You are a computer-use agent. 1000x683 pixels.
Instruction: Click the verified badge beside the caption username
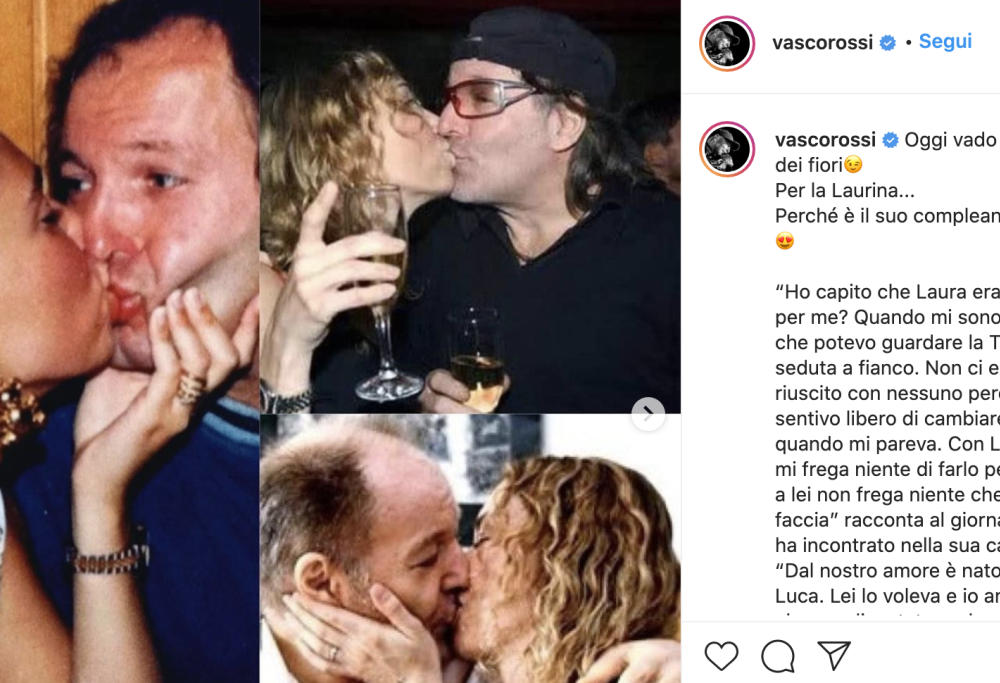887,140
